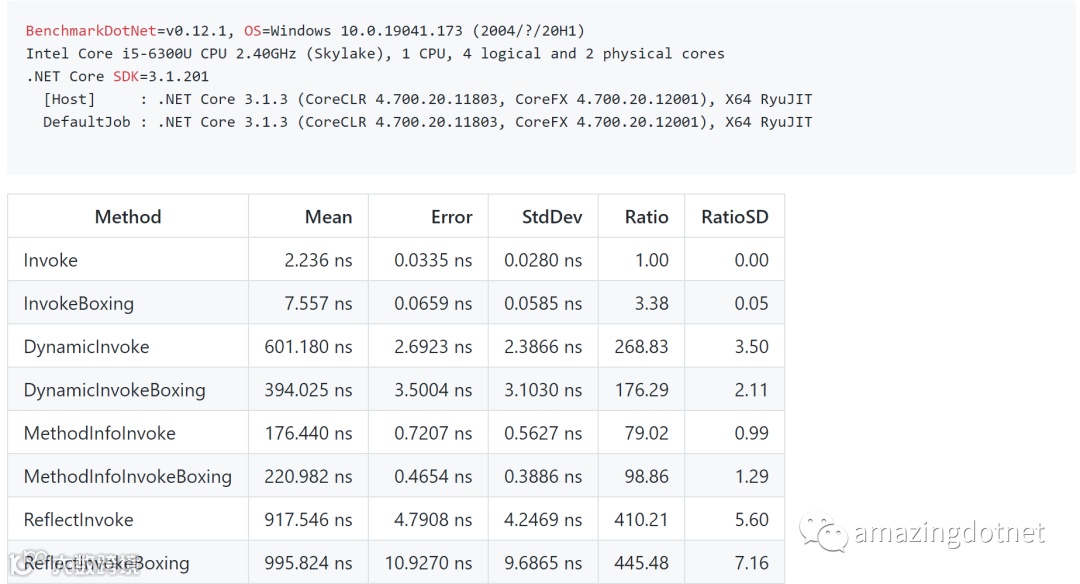The image size is (1080, 584).
Task: Select the DynamicInvoke method cell
Action: [86, 347]
